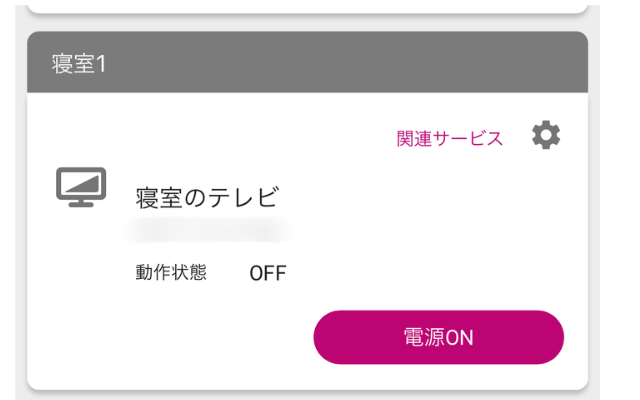Select the operating state OFF text
The image size is (640, 400).
coord(268,273)
